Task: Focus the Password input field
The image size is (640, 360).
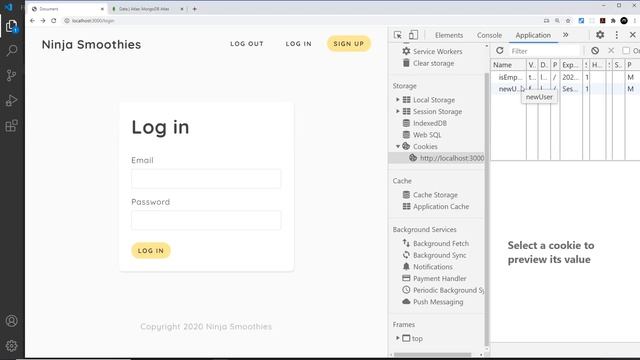Action: 206,220
